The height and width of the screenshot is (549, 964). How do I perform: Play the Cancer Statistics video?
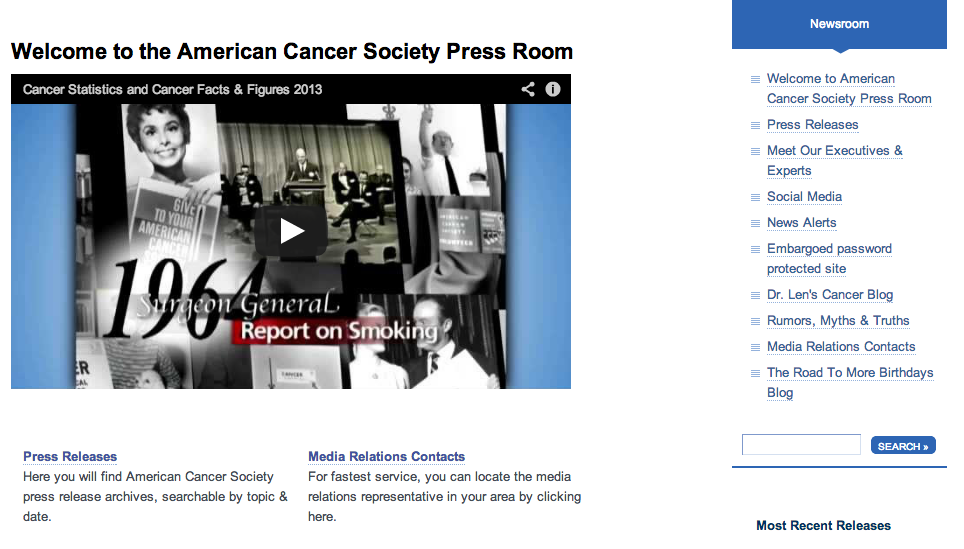(x=291, y=231)
